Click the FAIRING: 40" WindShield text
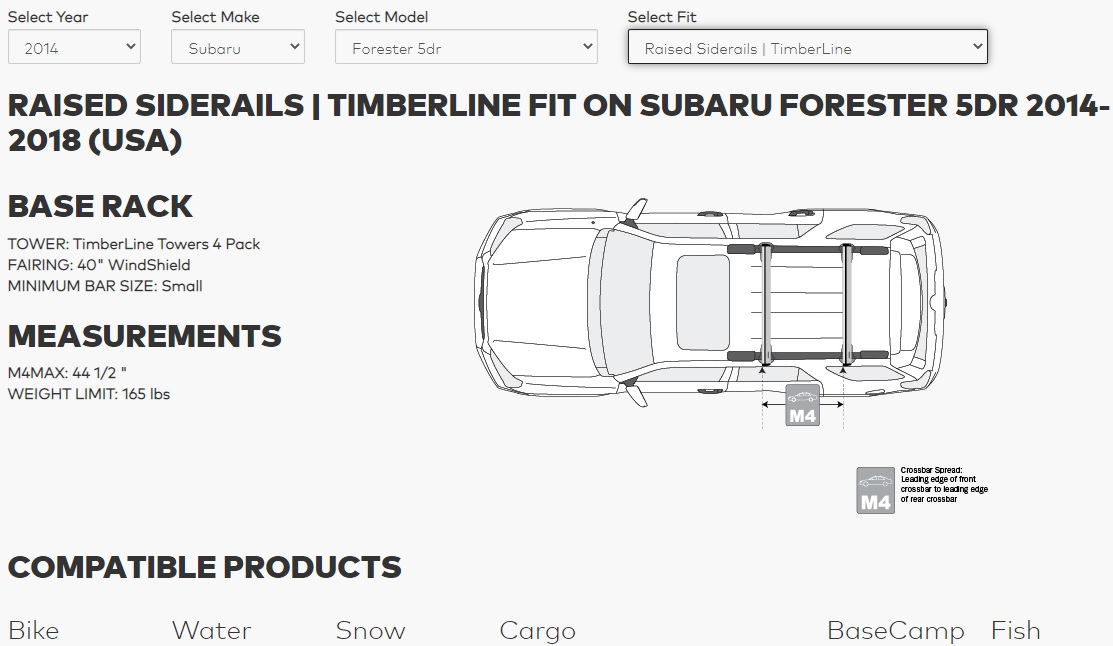The width and height of the screenshot is (1113, 646). point(99,265)
